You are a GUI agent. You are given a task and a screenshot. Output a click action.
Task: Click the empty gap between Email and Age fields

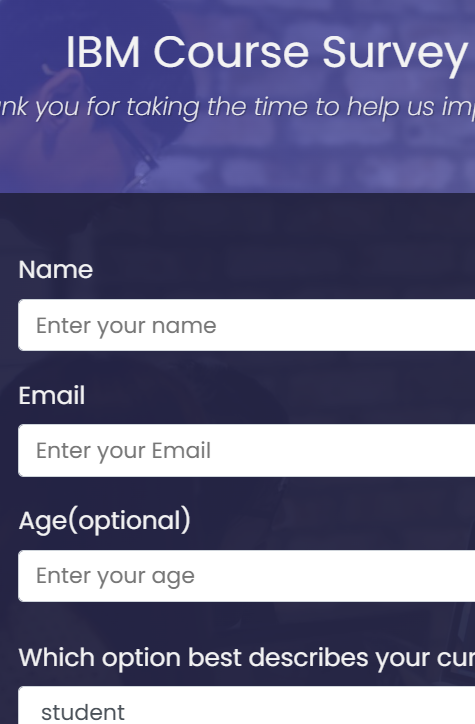247,490
